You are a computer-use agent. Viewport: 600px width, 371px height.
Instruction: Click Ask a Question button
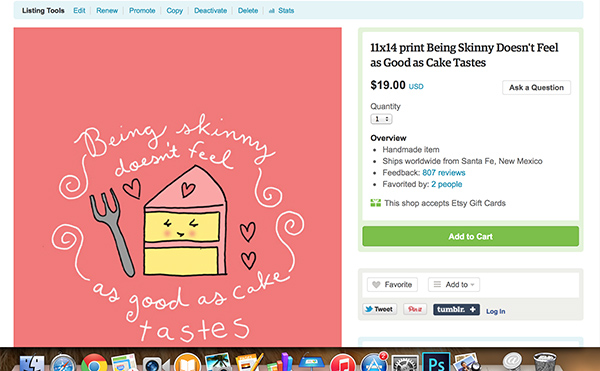536,88
